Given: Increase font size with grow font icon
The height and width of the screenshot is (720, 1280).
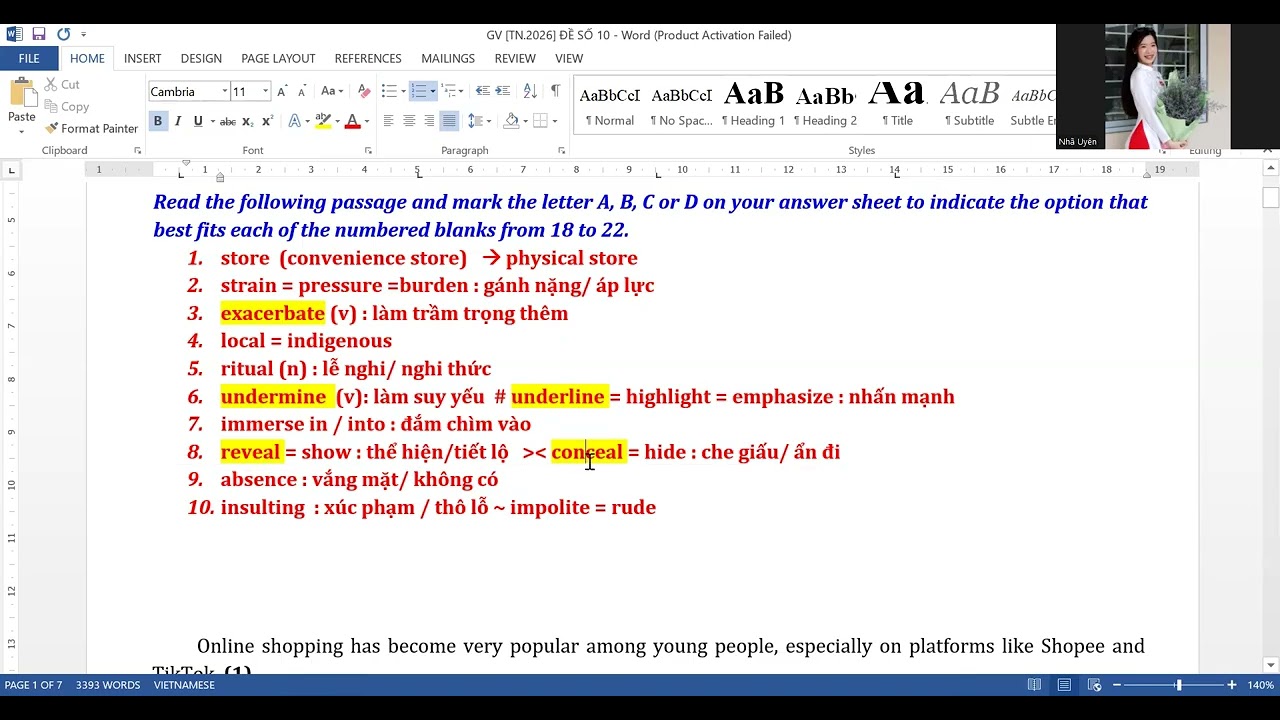Looking at the screenshot, I should click(282, 92).
